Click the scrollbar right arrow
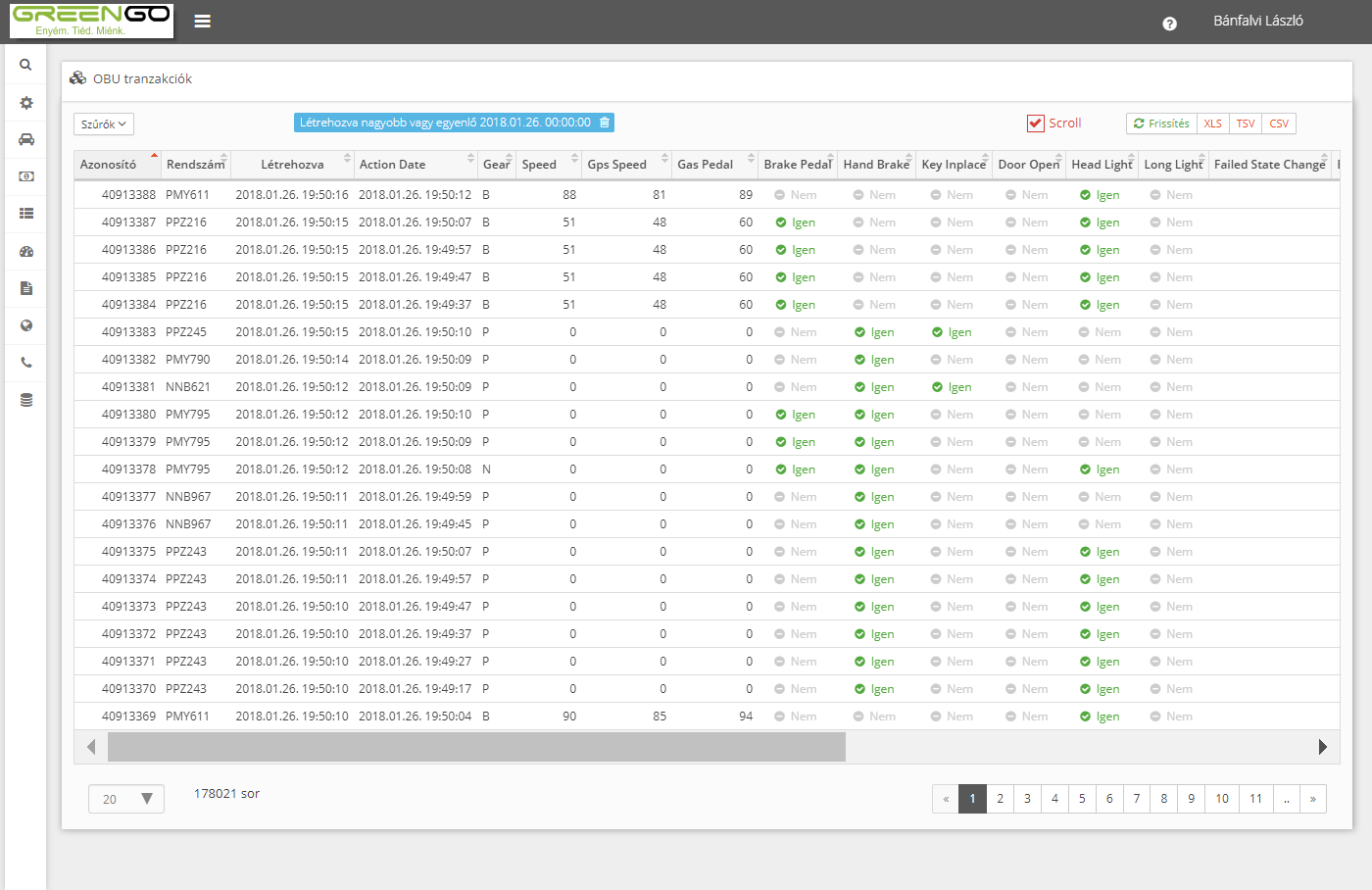This screenshot has height=890, width=1372. pyautogui.click(x=1323, y=747)
